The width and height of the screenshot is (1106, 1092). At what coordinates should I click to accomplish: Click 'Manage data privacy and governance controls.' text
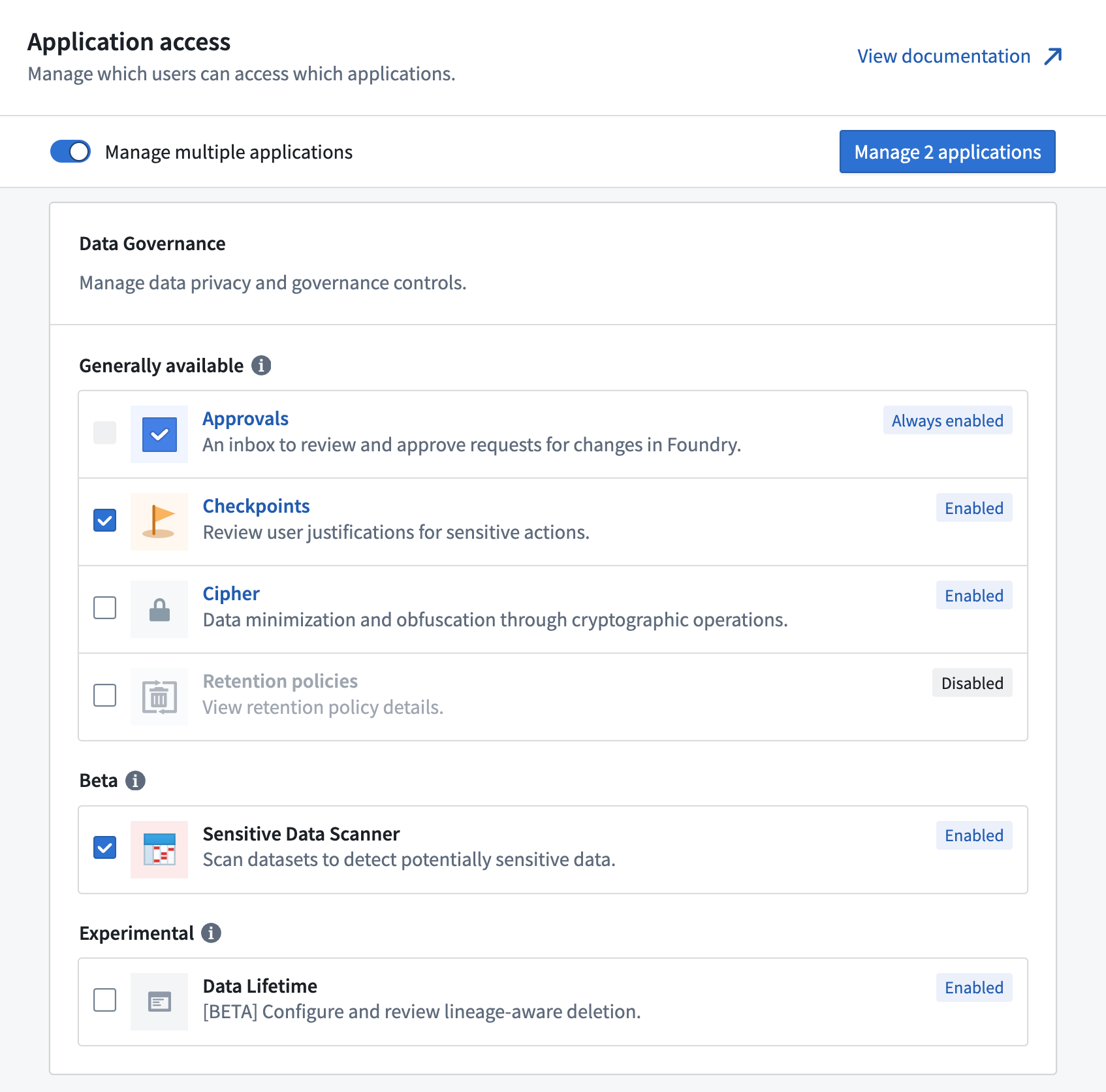click(272, 283)
